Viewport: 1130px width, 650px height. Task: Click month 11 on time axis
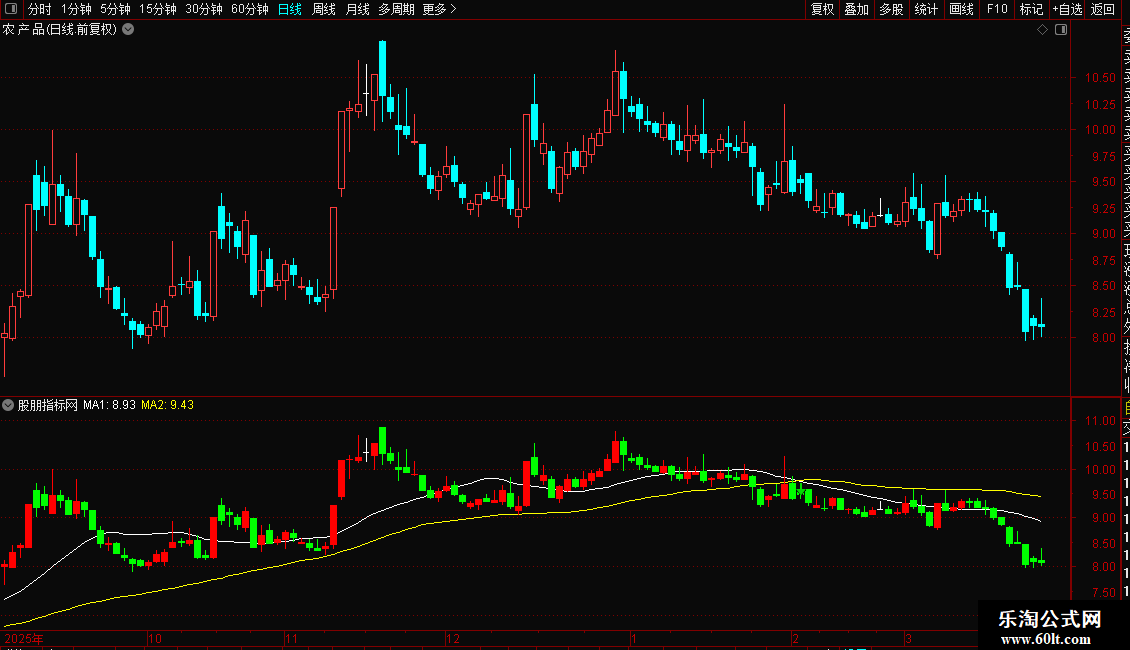[291, 638]
